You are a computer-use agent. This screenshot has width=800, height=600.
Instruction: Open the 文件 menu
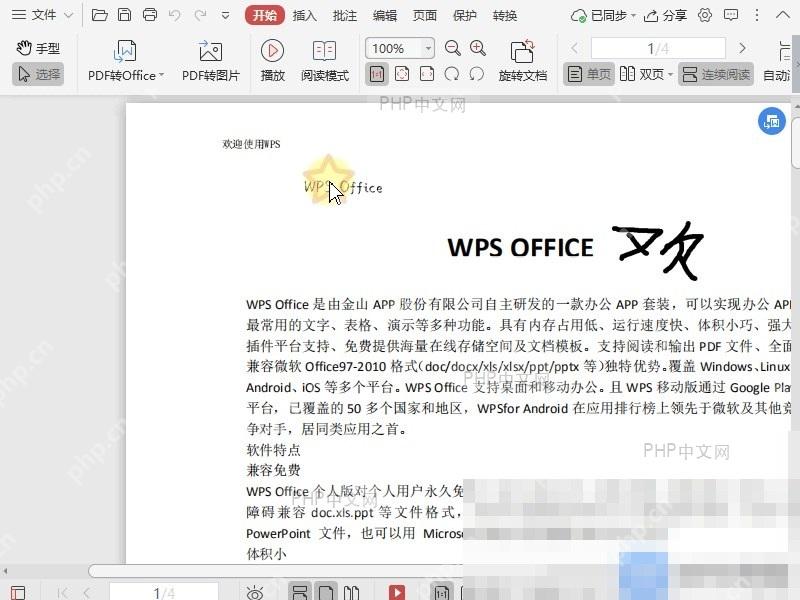coord(34,15)
